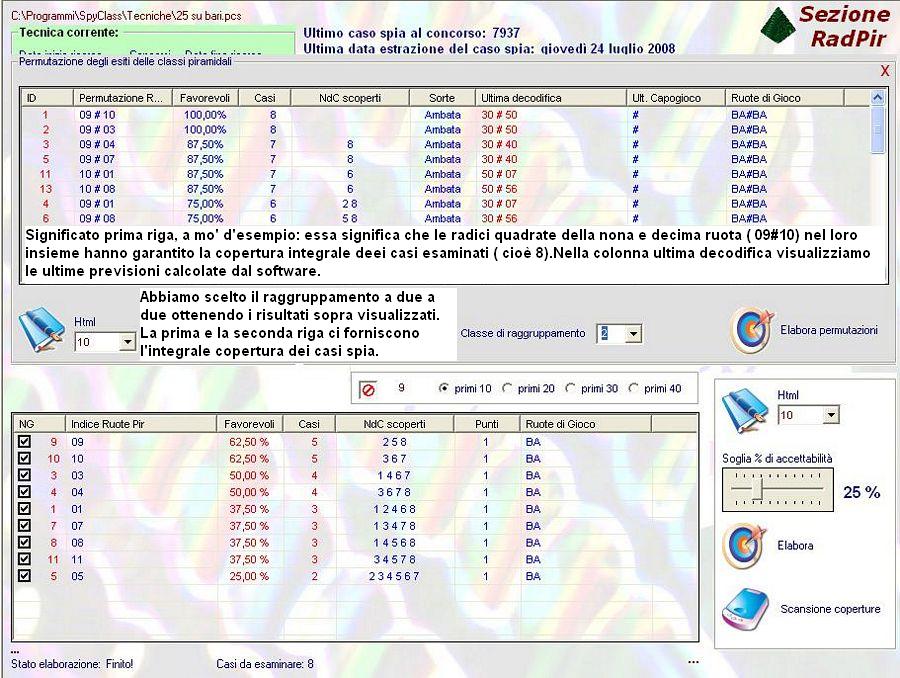Click NdC scoperti value 1 2 4 6 8
This screenshot has width=900, height=678.
[394, 509]
